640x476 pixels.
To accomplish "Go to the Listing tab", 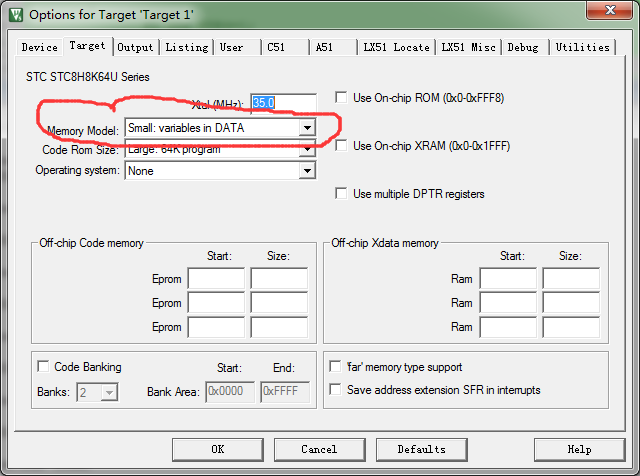I will pos(187,47).
